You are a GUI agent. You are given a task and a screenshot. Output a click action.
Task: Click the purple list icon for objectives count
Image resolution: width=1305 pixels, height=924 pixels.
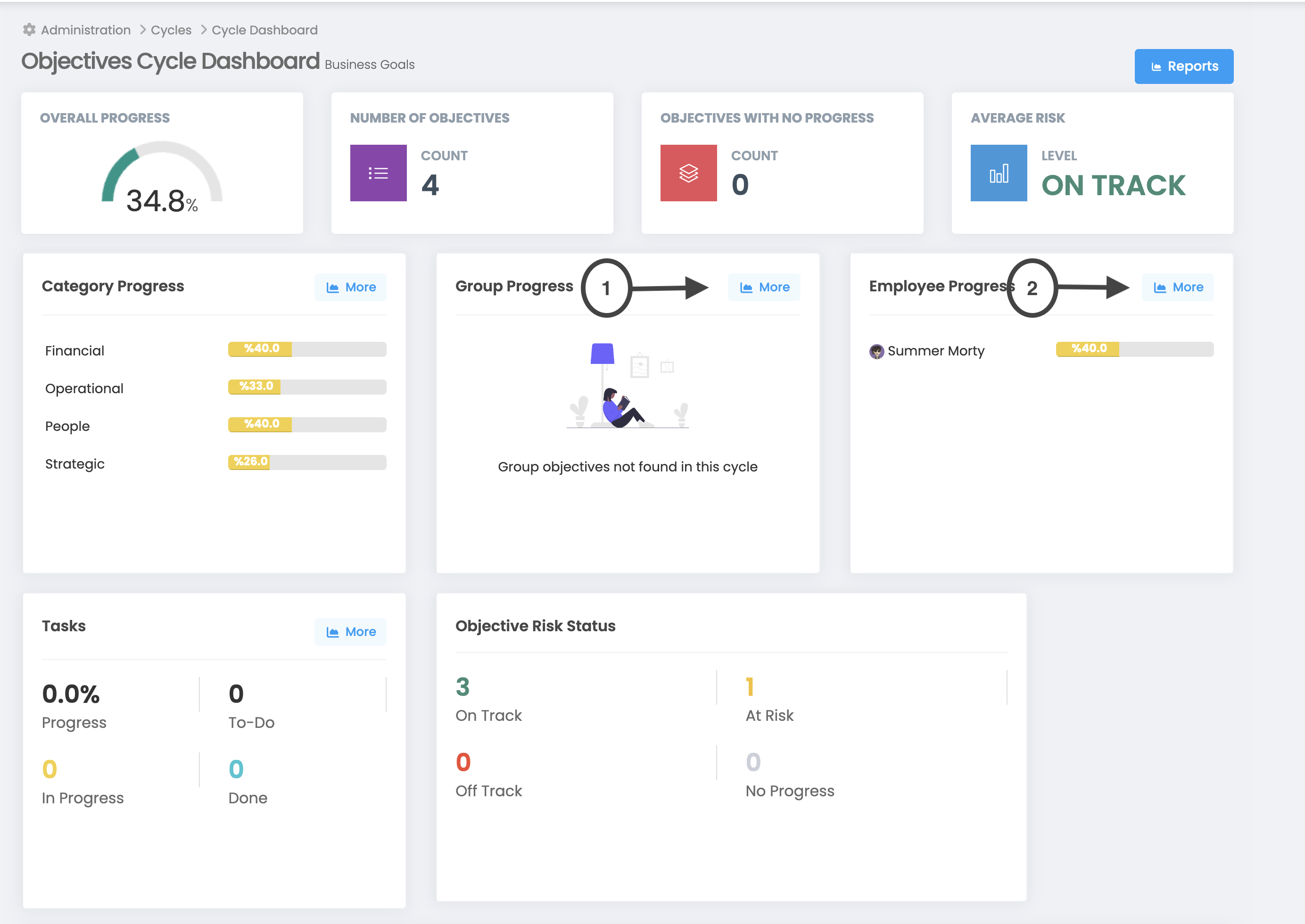point(378,173)
